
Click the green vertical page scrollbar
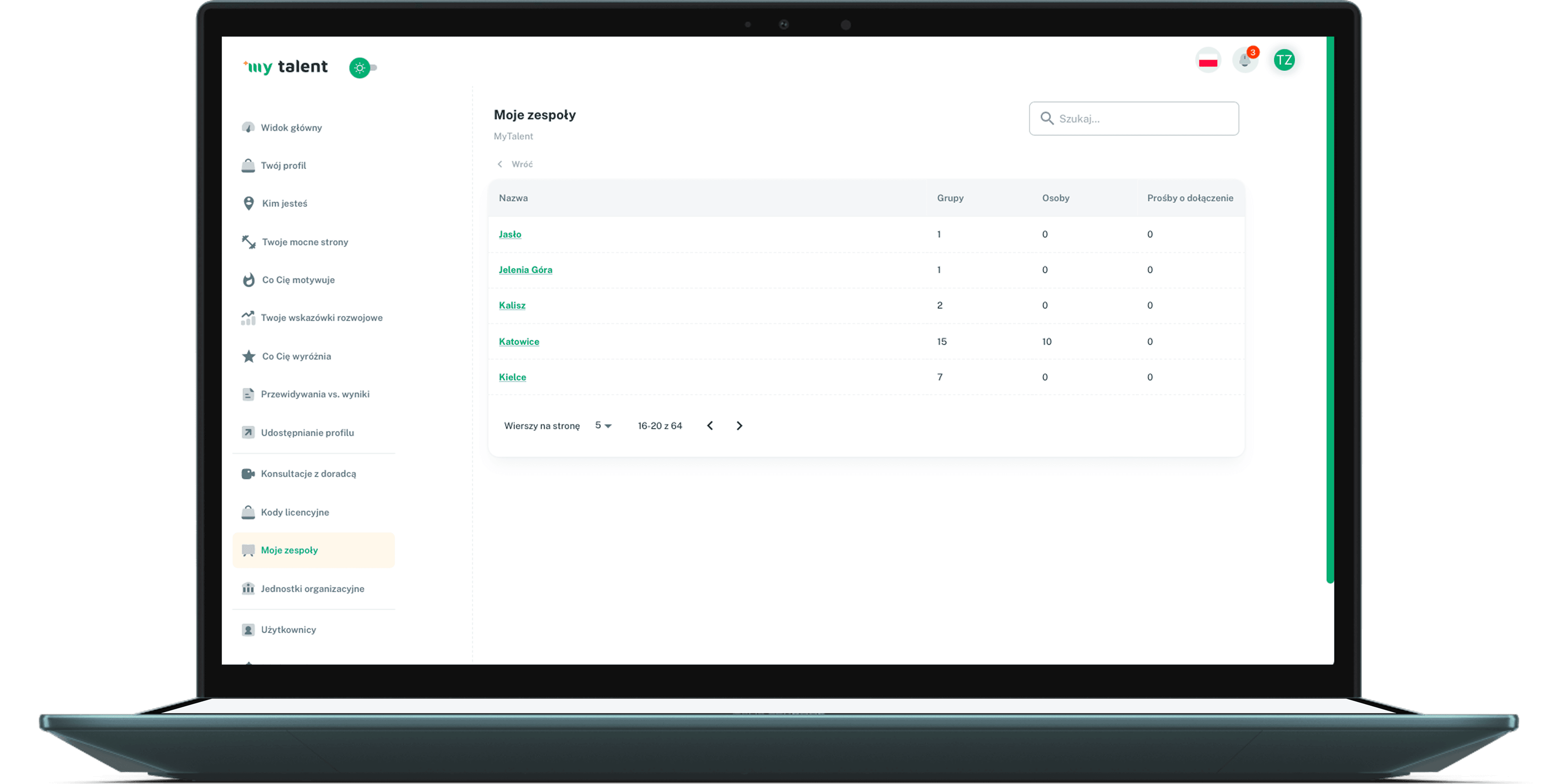pyautogui.click(x=1330, y=308)
